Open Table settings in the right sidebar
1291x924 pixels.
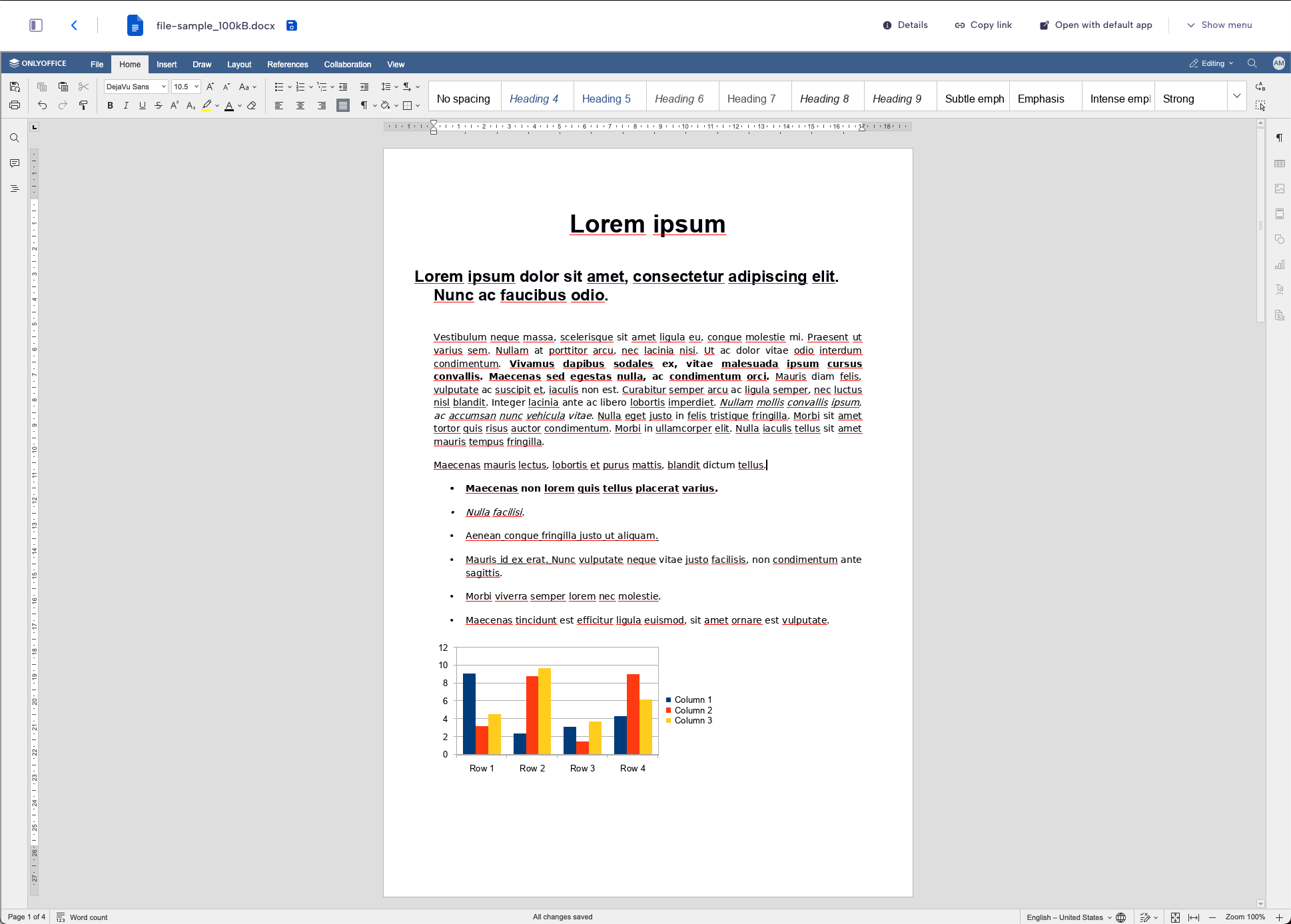[1280, 163]
